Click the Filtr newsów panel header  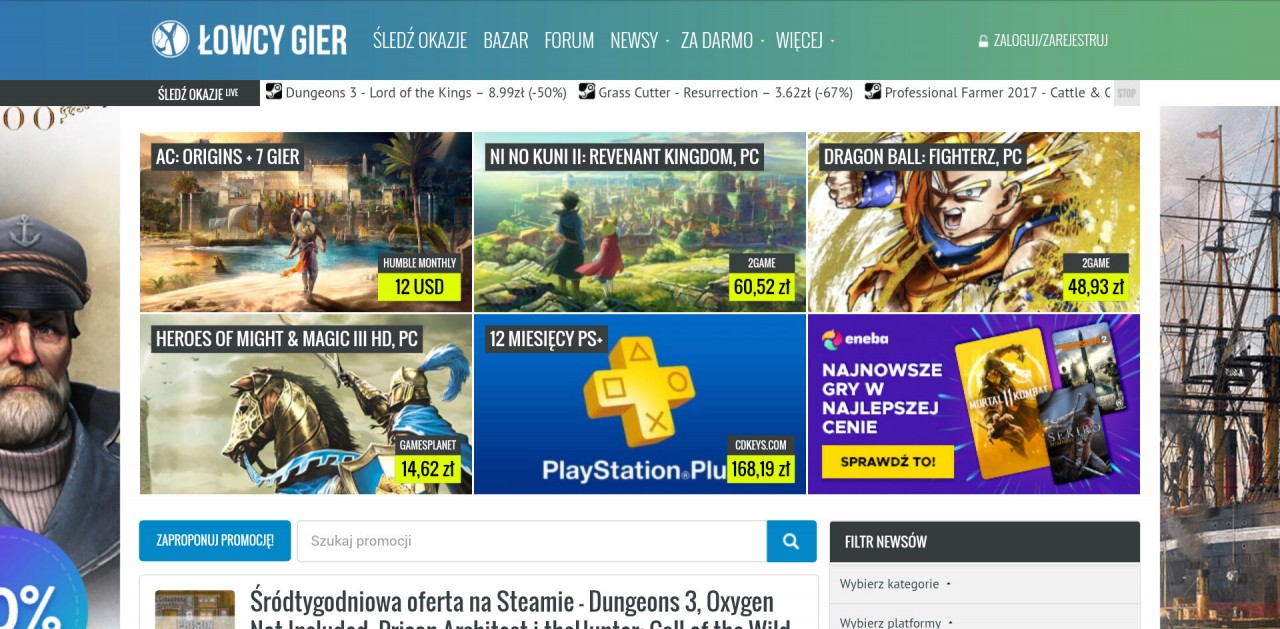[985, 542]
